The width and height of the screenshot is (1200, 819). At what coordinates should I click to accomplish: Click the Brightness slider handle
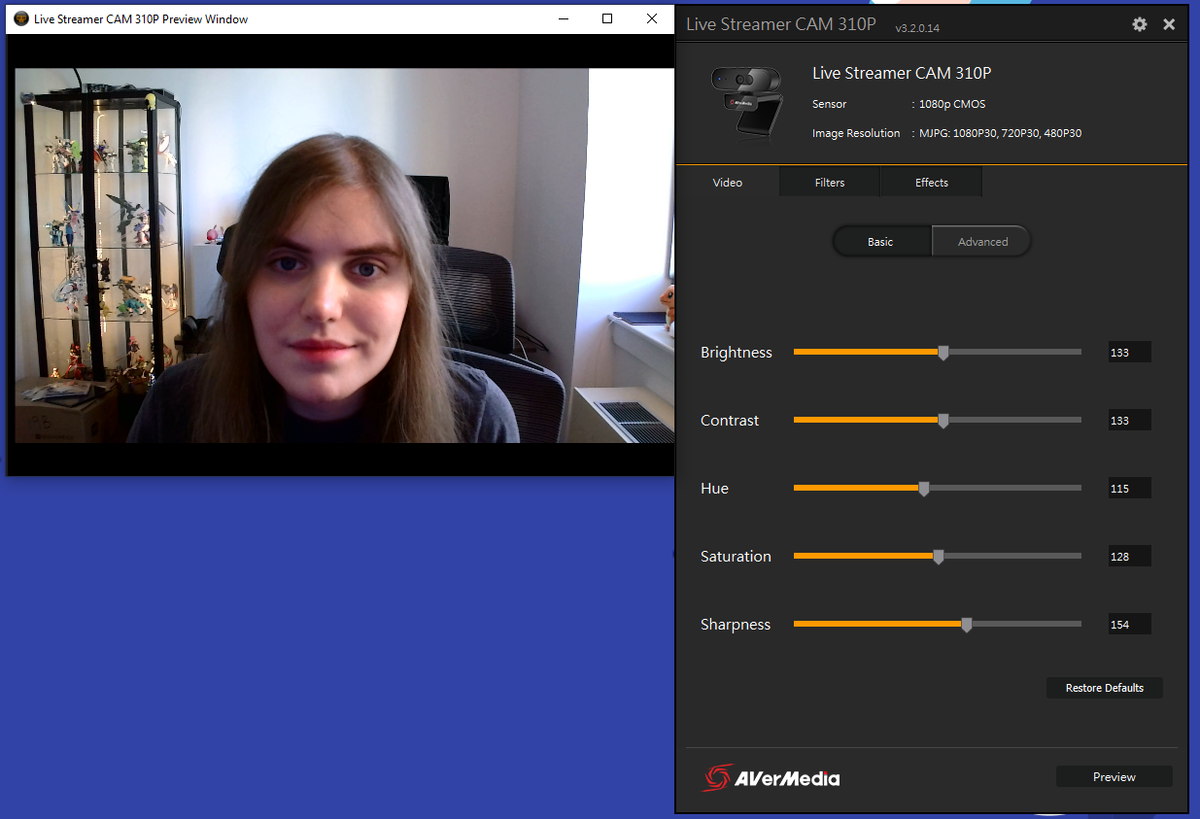click(x=943, y=352)
